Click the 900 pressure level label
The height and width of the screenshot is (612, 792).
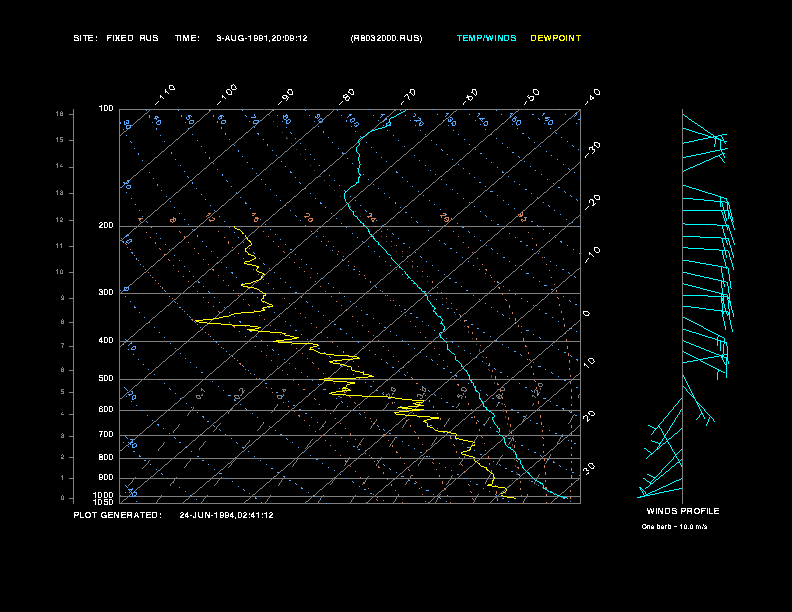click(x=106, y=478)
